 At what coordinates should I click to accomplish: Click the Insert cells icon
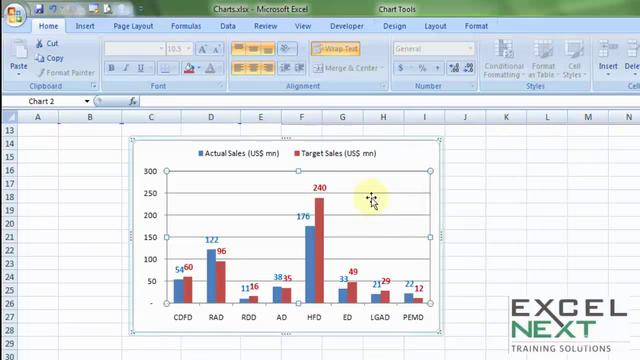coord(608,50)
